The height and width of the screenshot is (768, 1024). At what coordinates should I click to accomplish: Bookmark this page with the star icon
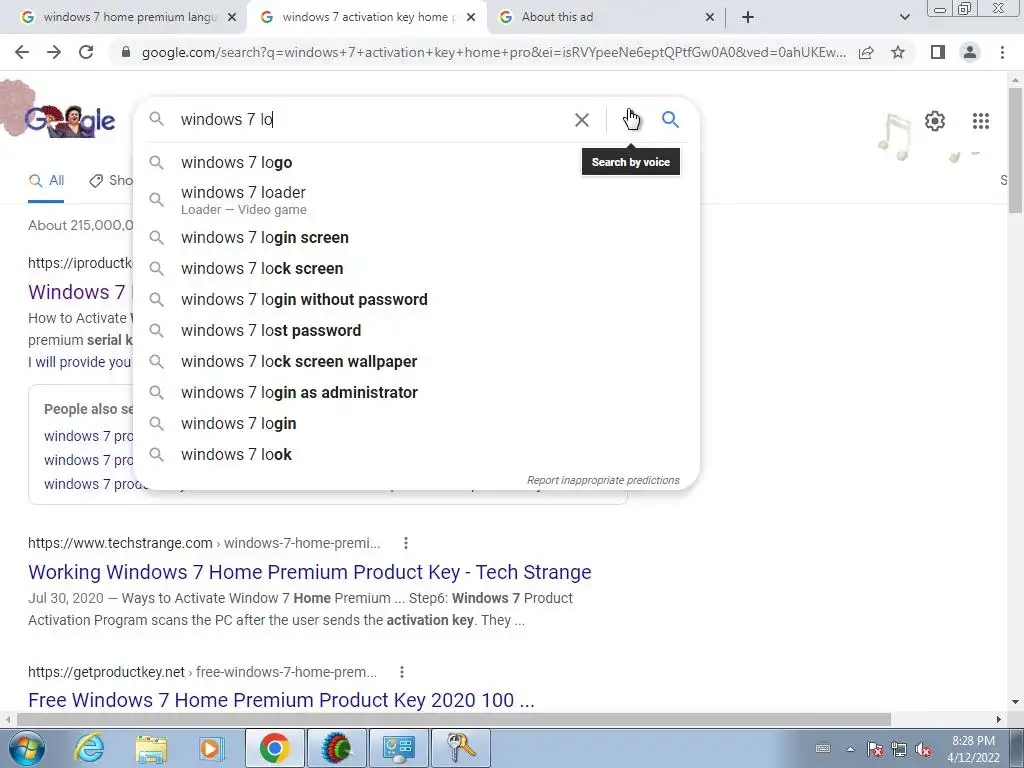pyautogui.click(x=898, y=52)
